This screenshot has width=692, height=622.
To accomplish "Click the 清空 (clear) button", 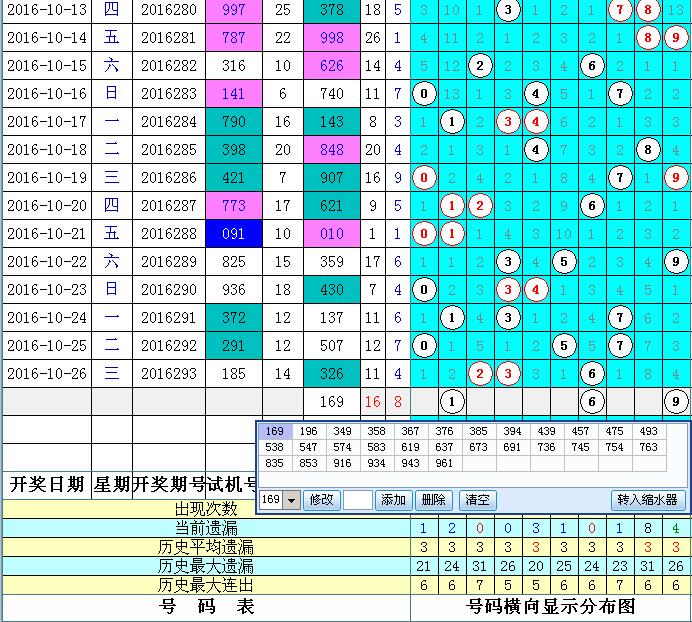I will point(478,500).
